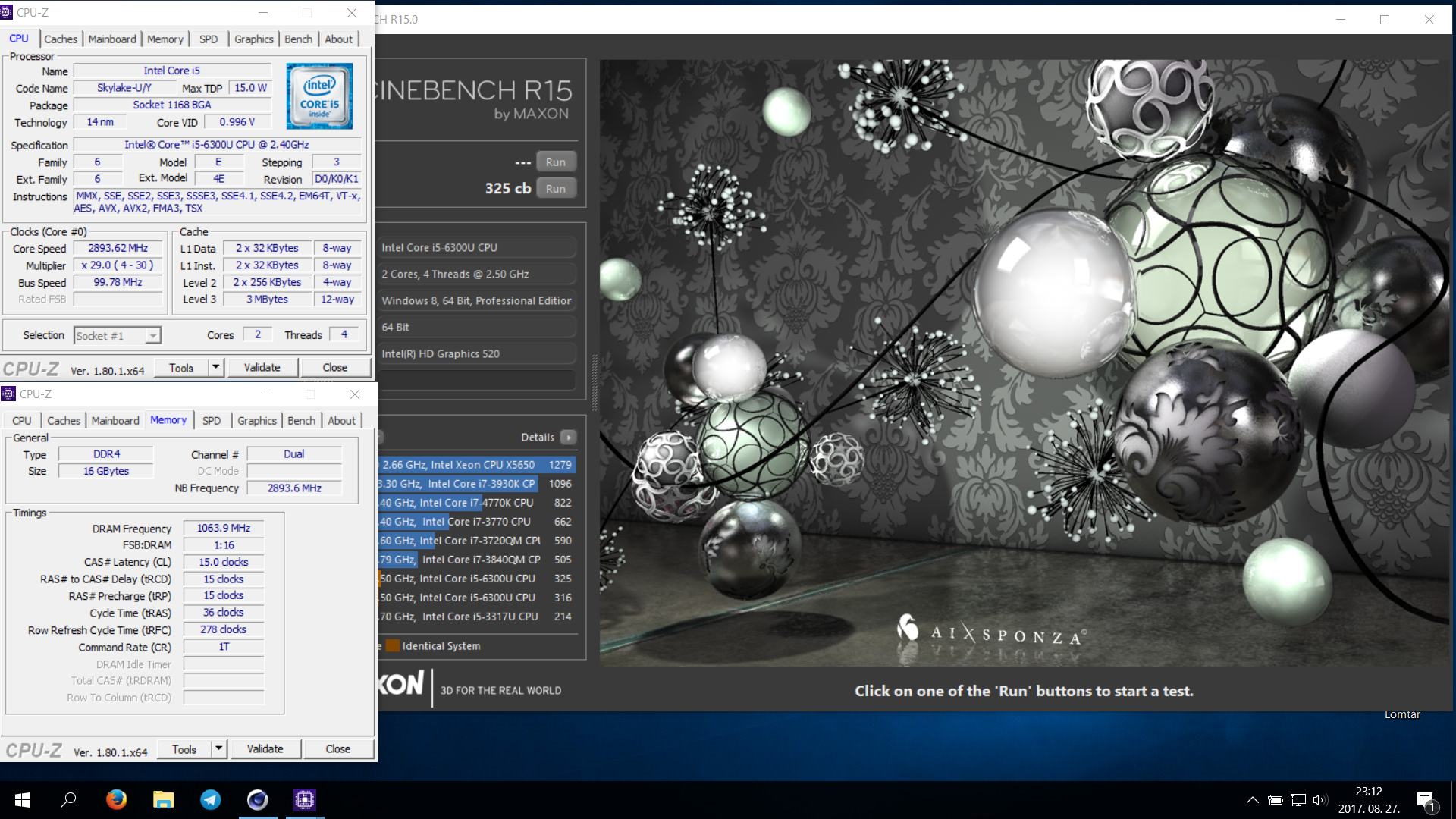1456x819 pixels.
Task: Switch to CPU tab in bottom CPU-Z window
Action: (x=22, y=420)
